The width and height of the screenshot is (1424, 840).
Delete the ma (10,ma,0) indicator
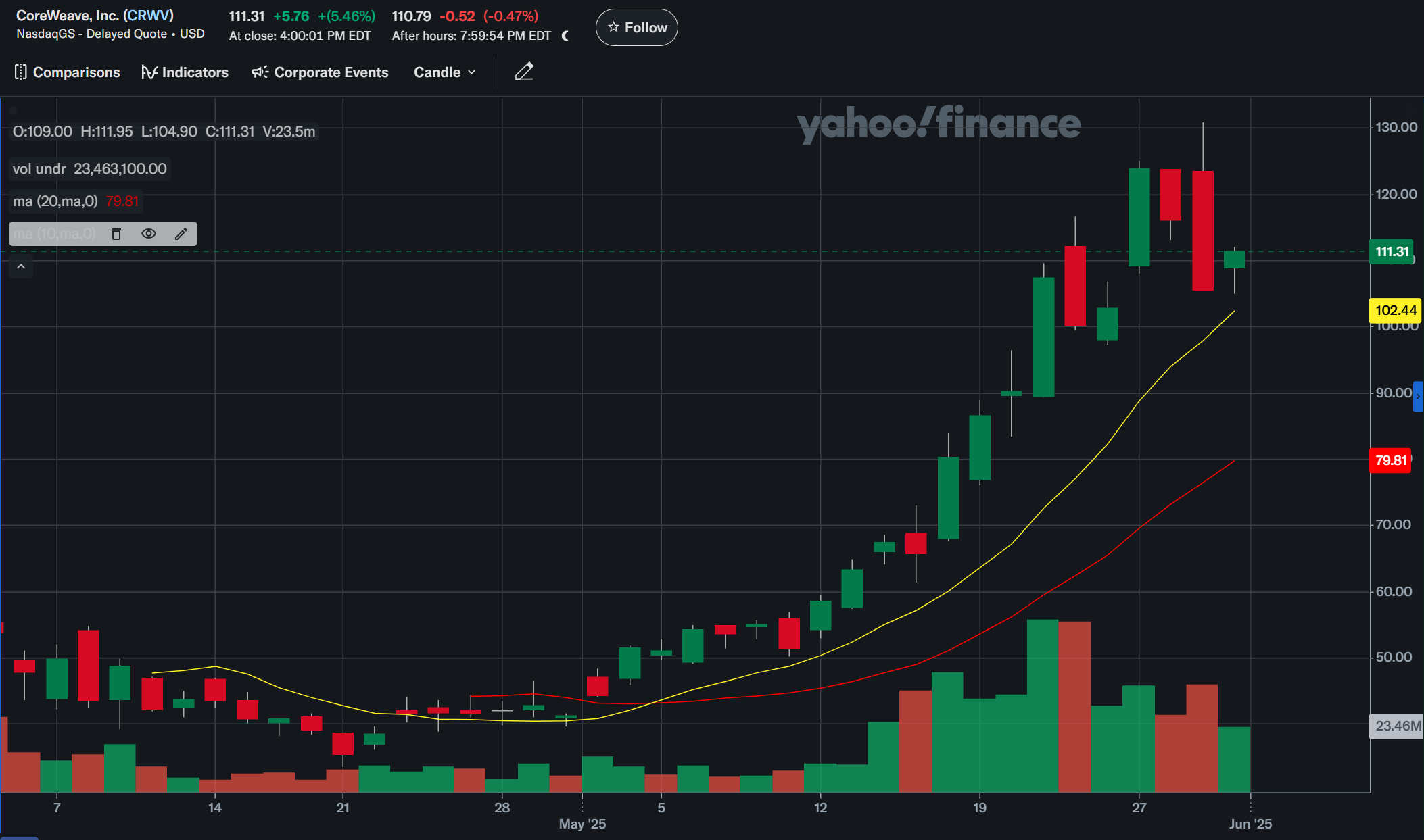(x=116, y=234)
